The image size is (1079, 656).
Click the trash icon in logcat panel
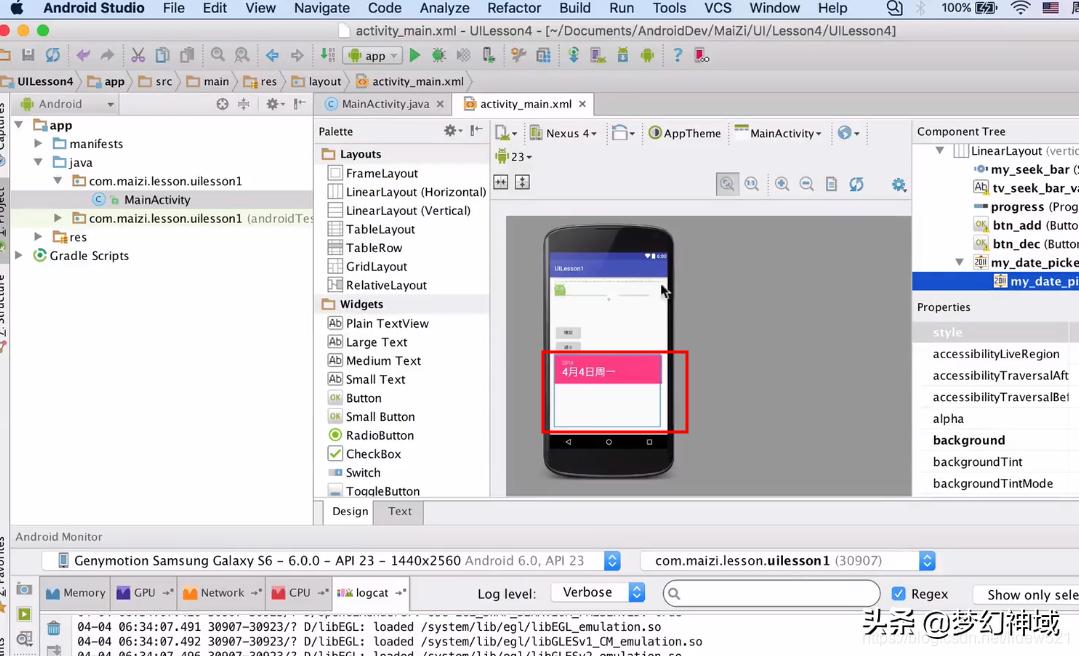(54, 628)
